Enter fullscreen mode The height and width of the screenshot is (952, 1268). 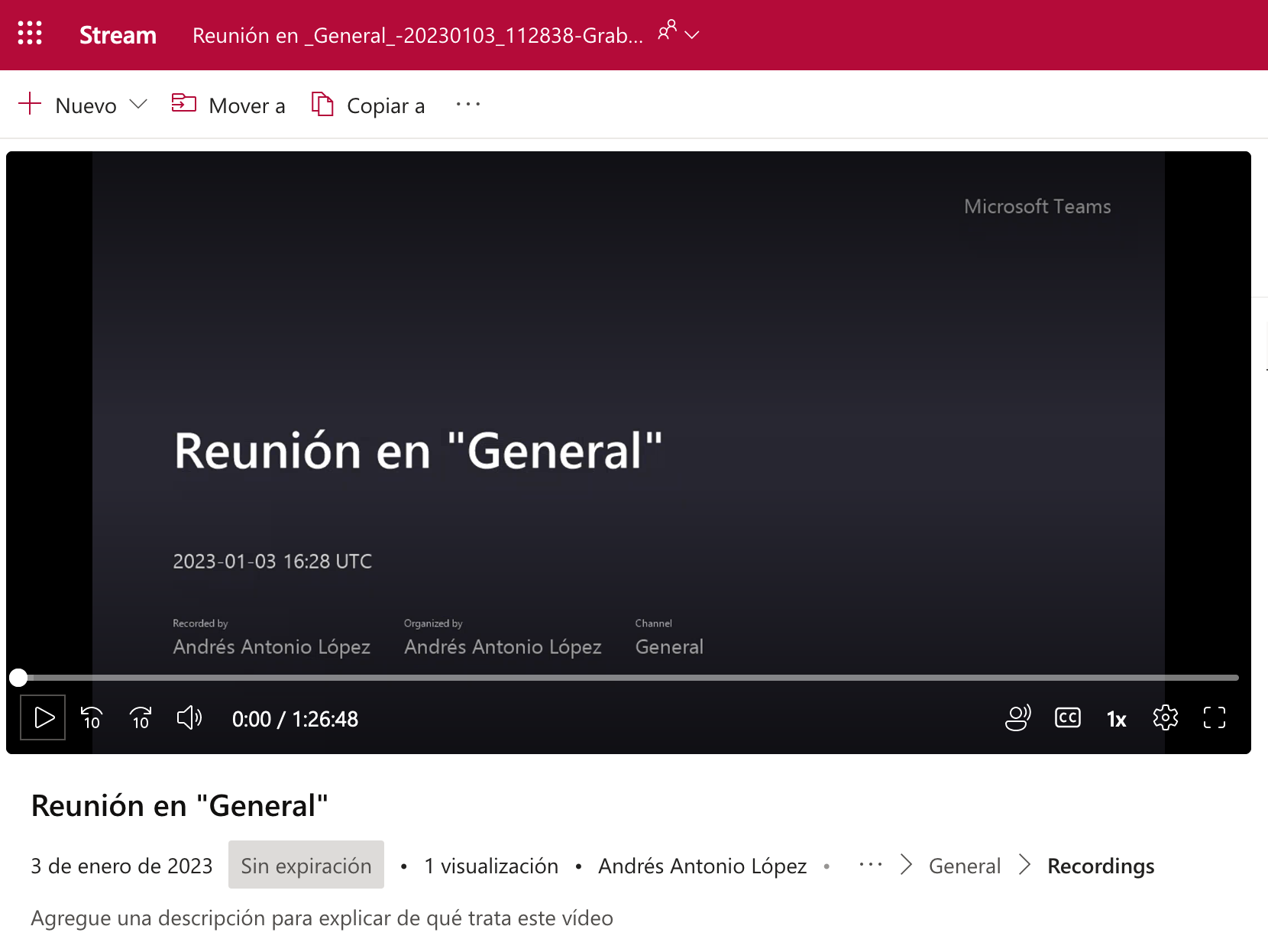point(1214,718)
